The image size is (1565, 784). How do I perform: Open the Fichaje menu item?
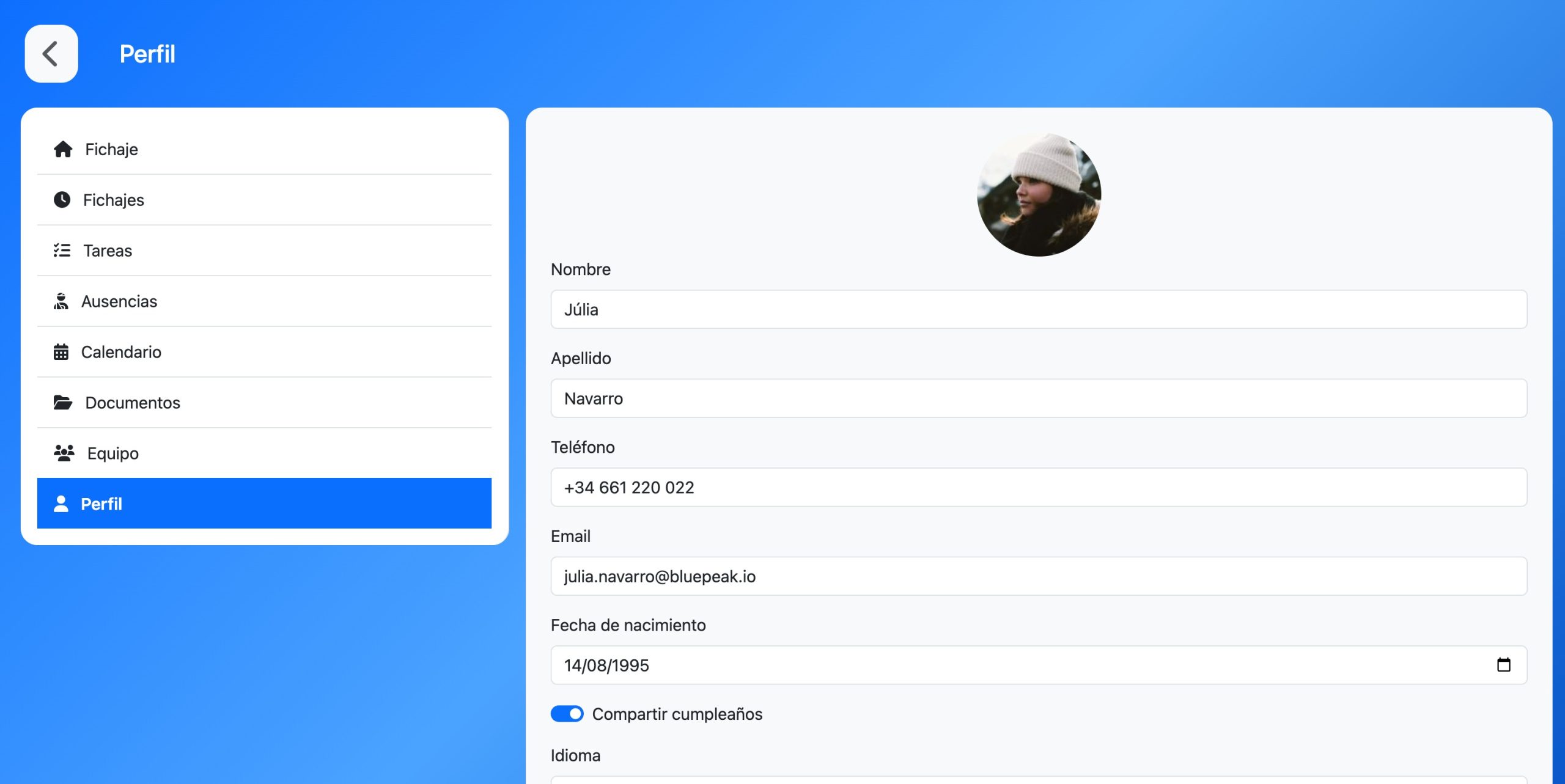pyautogui.click(x=264, y=149)
